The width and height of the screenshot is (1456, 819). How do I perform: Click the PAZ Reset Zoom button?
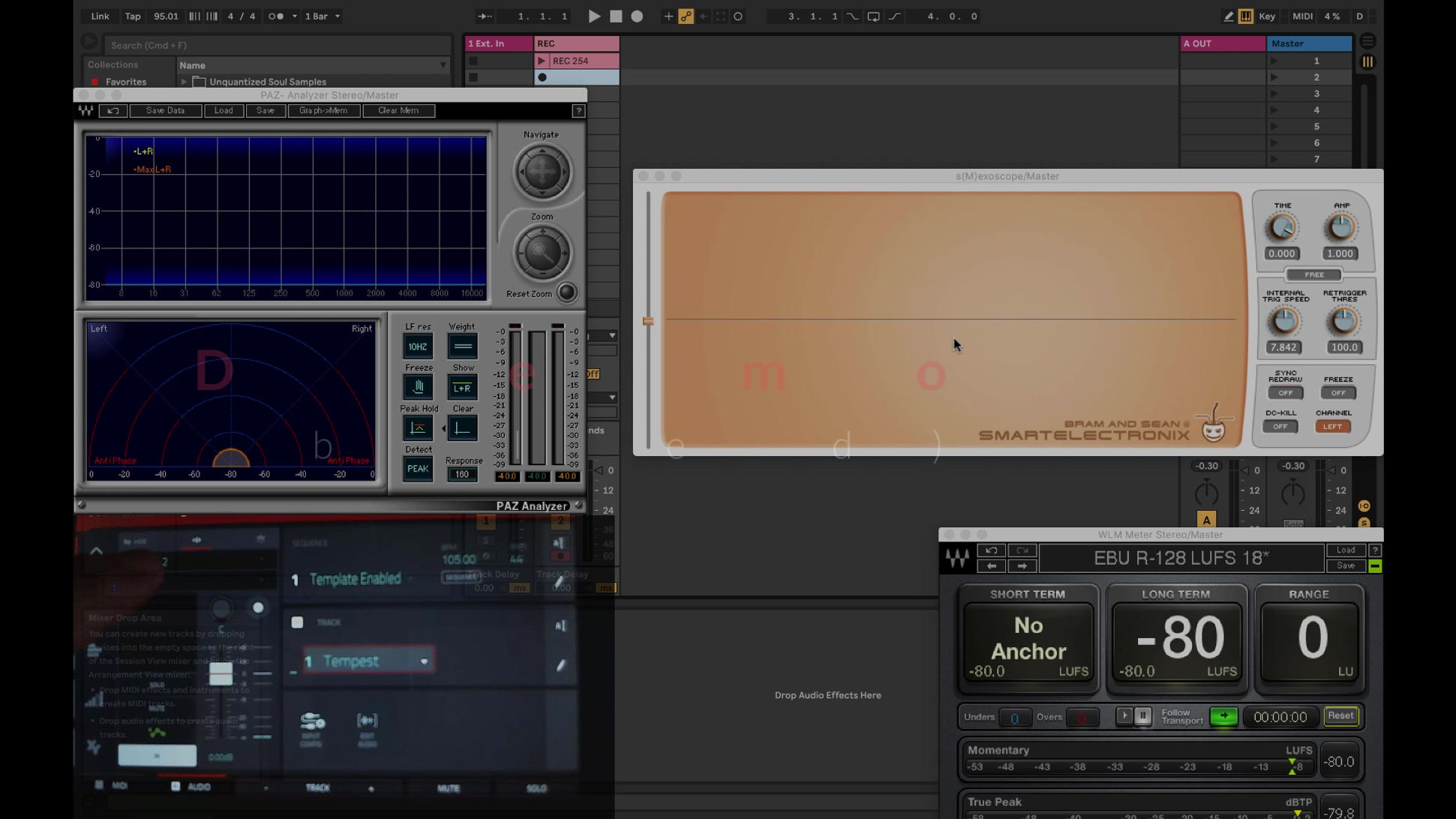coord(567,292)
